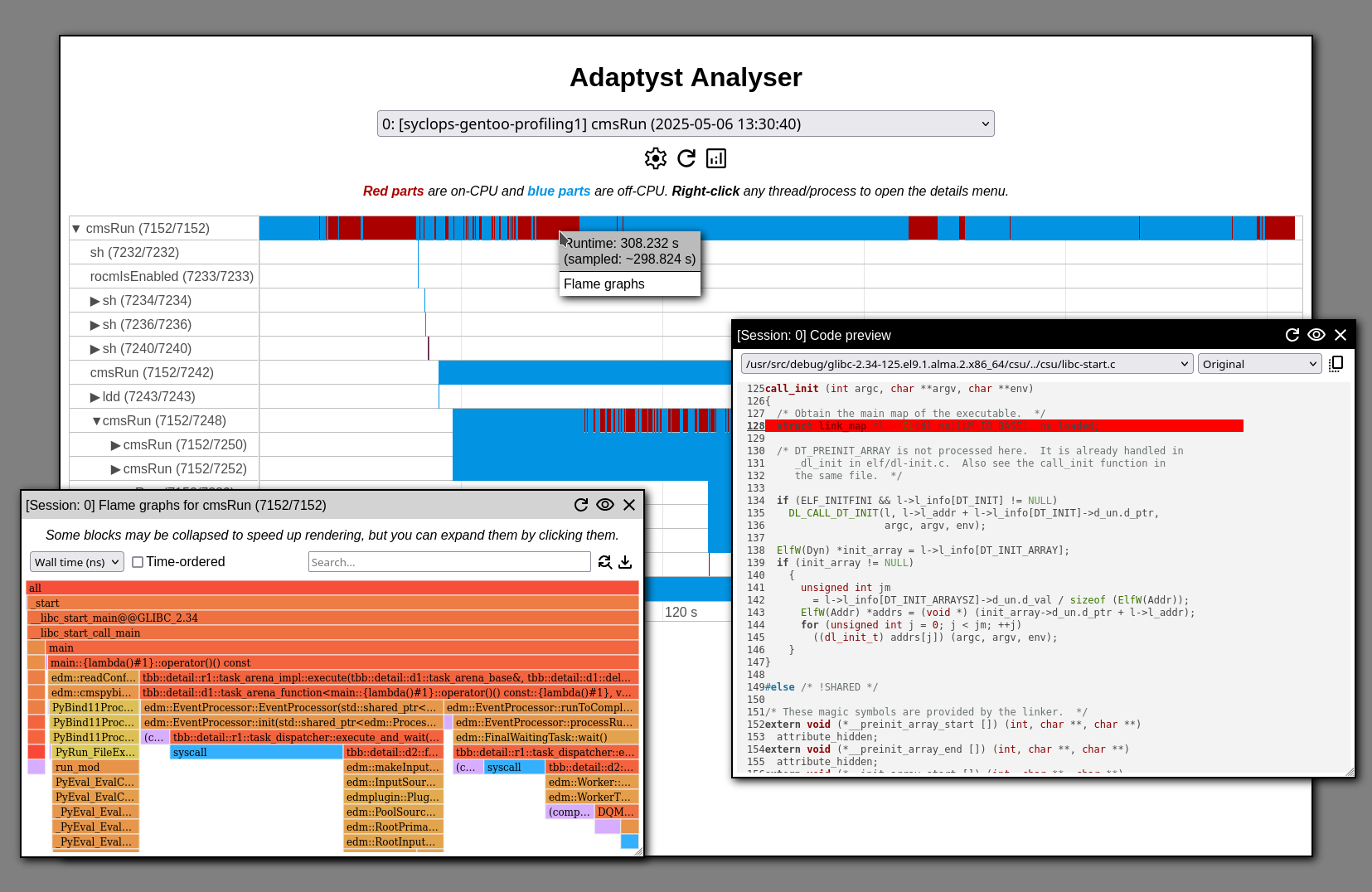Click the refresh icon under the session selector

(x=686, y=158)
